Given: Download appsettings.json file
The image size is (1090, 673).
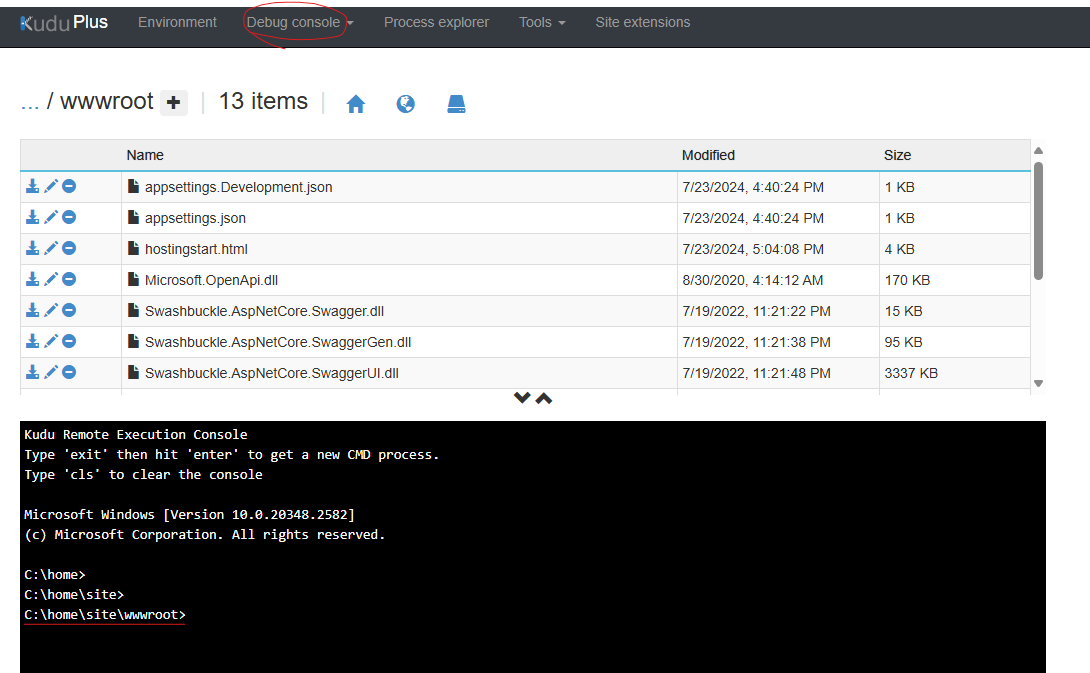Looking at the screenshot, I should pos(33,218).
